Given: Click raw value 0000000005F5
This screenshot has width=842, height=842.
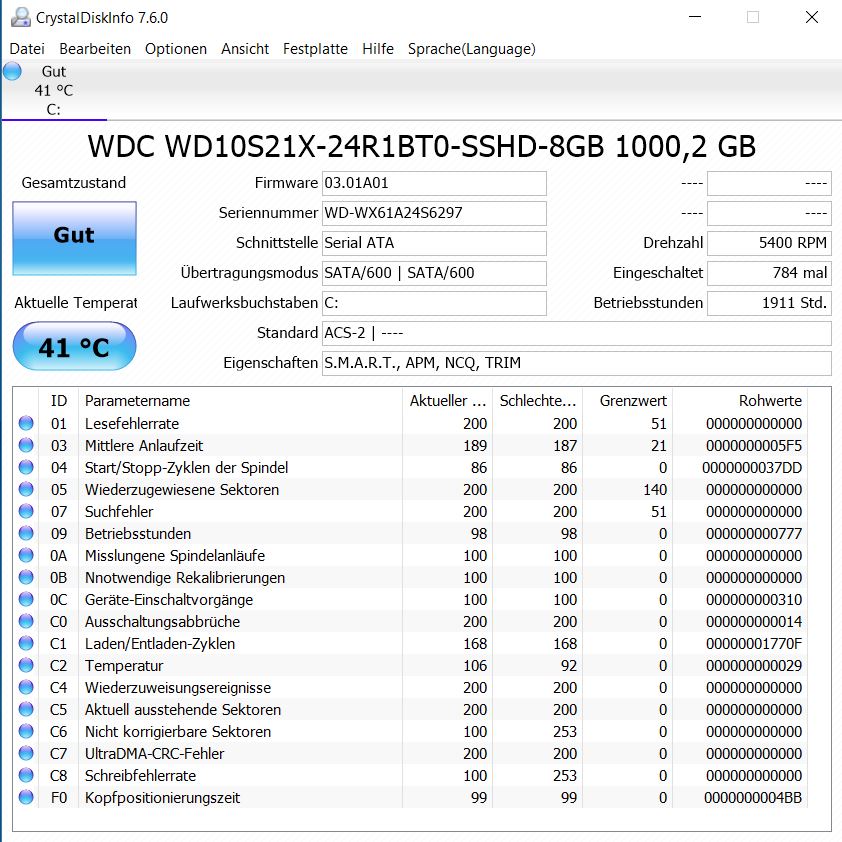Looking at the screenshot, I should pos(753,446).
